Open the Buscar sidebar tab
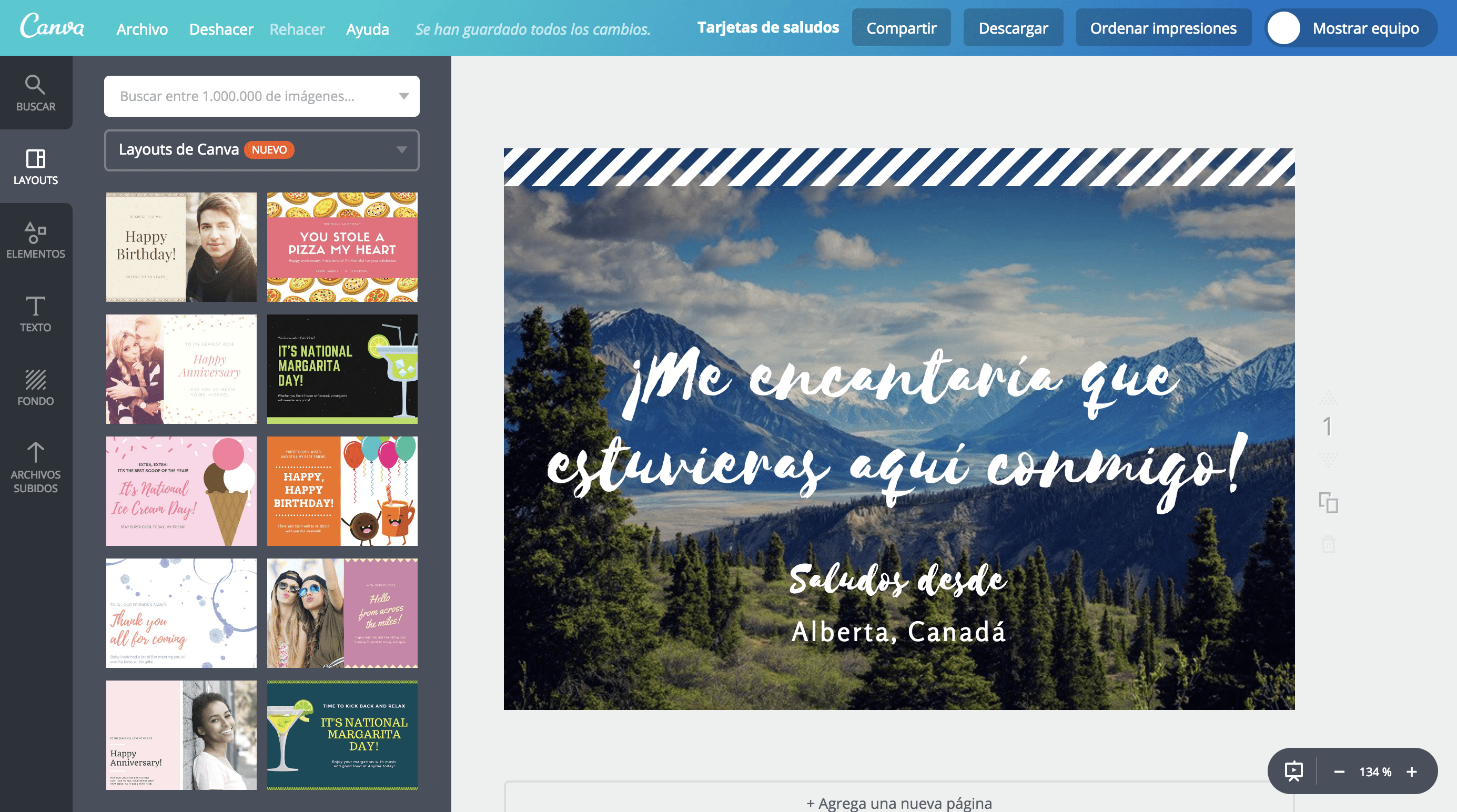This screenshot has height=812, width=1457. [x=36, y=93]
